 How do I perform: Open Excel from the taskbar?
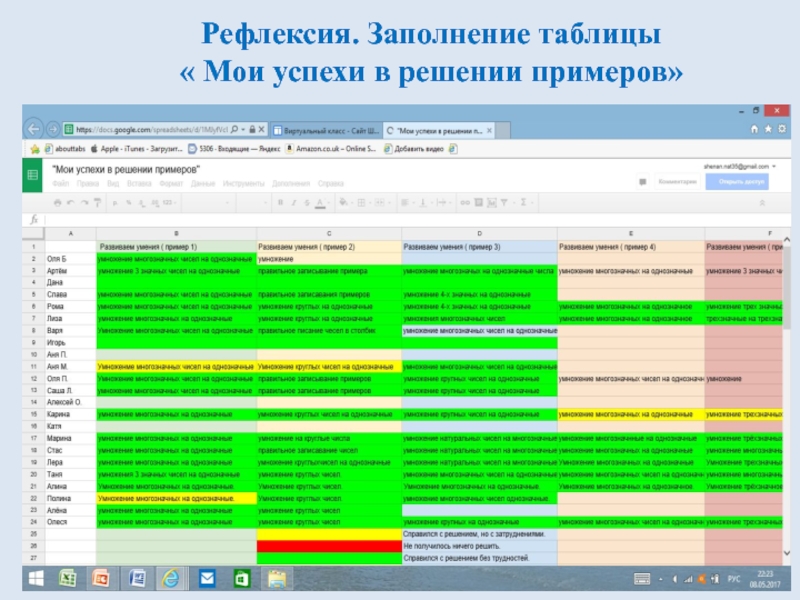pos(68,579)
